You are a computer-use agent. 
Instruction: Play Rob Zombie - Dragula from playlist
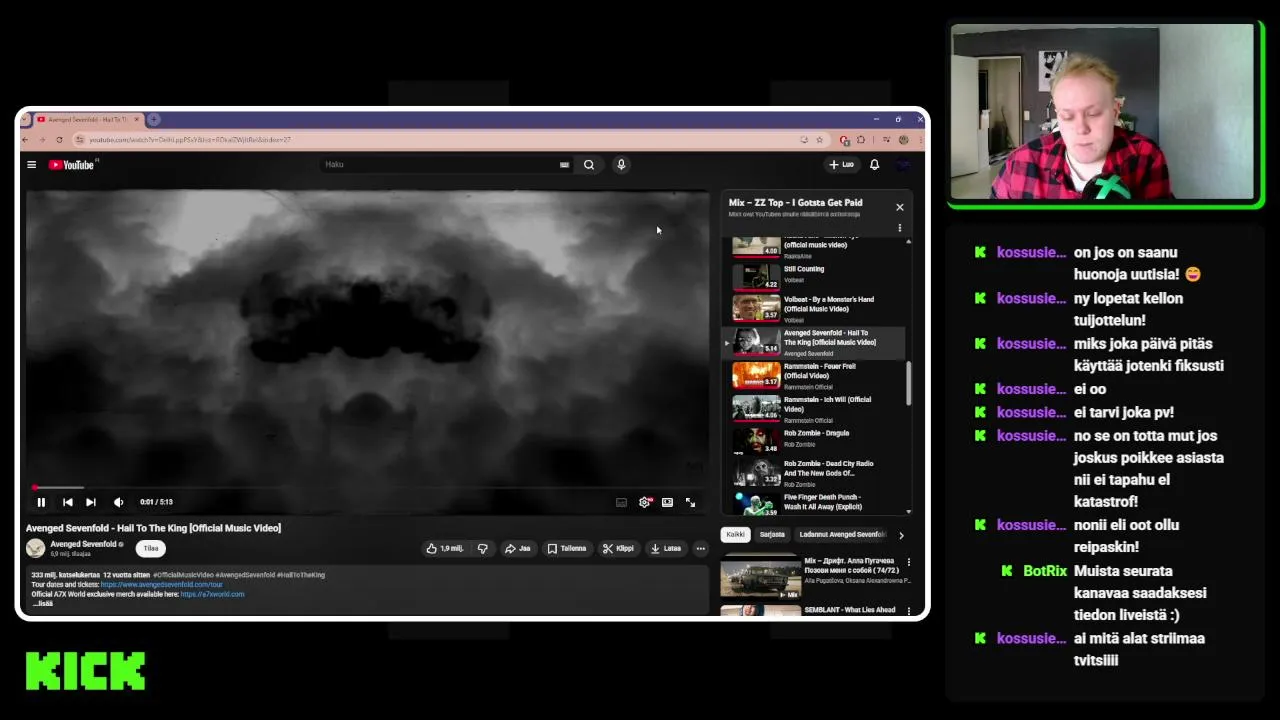(815, 440)
